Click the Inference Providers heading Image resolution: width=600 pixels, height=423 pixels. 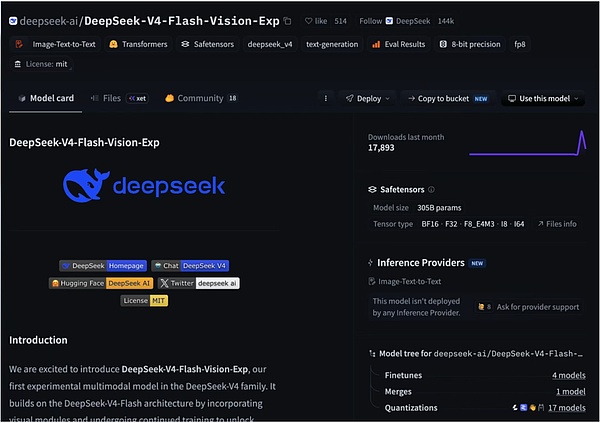pyautogui.click(x=421, y=263)
